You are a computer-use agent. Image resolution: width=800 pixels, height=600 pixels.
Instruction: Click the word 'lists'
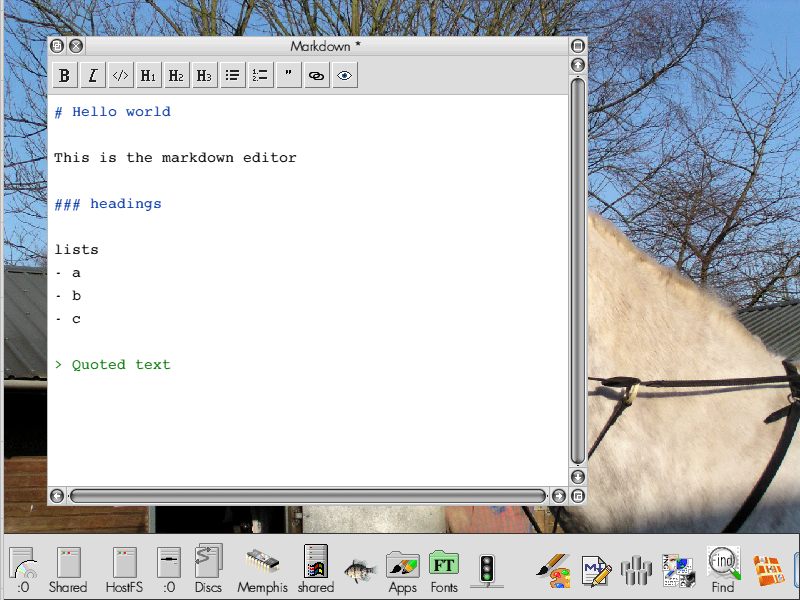[x=77, y=250]
